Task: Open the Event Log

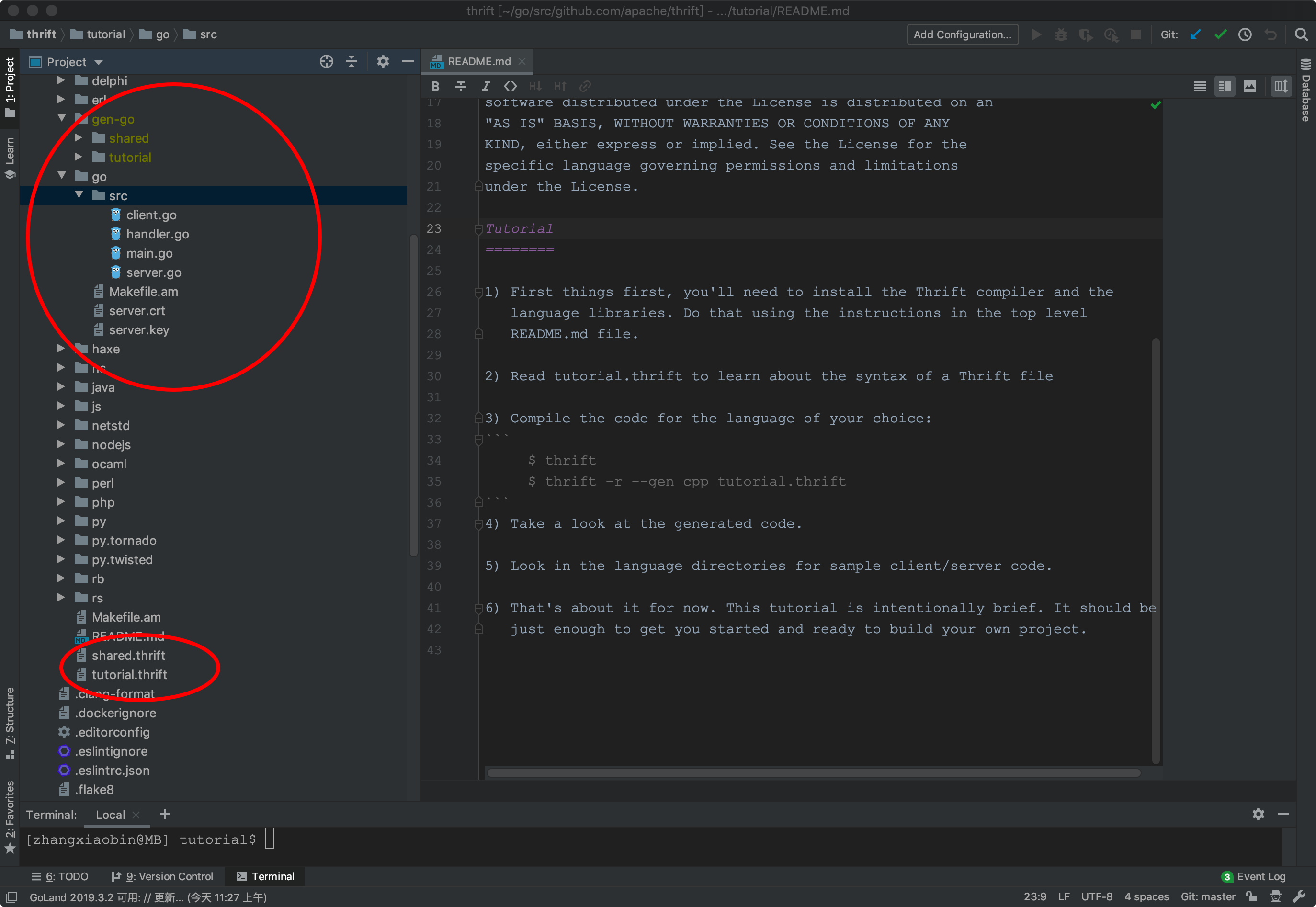Action: click(1253, 876)
